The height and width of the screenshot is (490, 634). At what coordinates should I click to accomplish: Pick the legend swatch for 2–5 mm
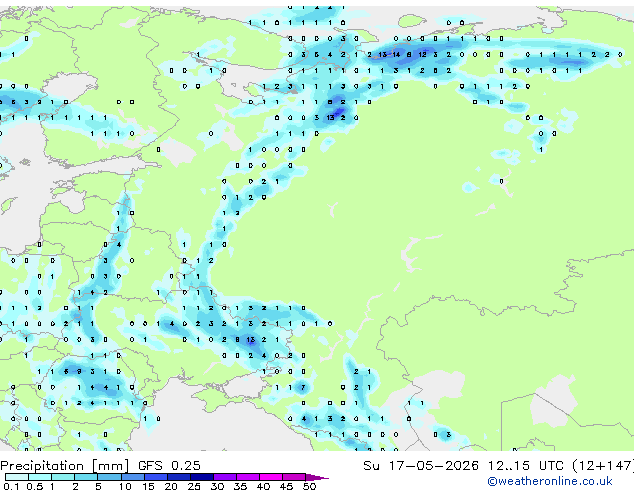pos(86,477)
